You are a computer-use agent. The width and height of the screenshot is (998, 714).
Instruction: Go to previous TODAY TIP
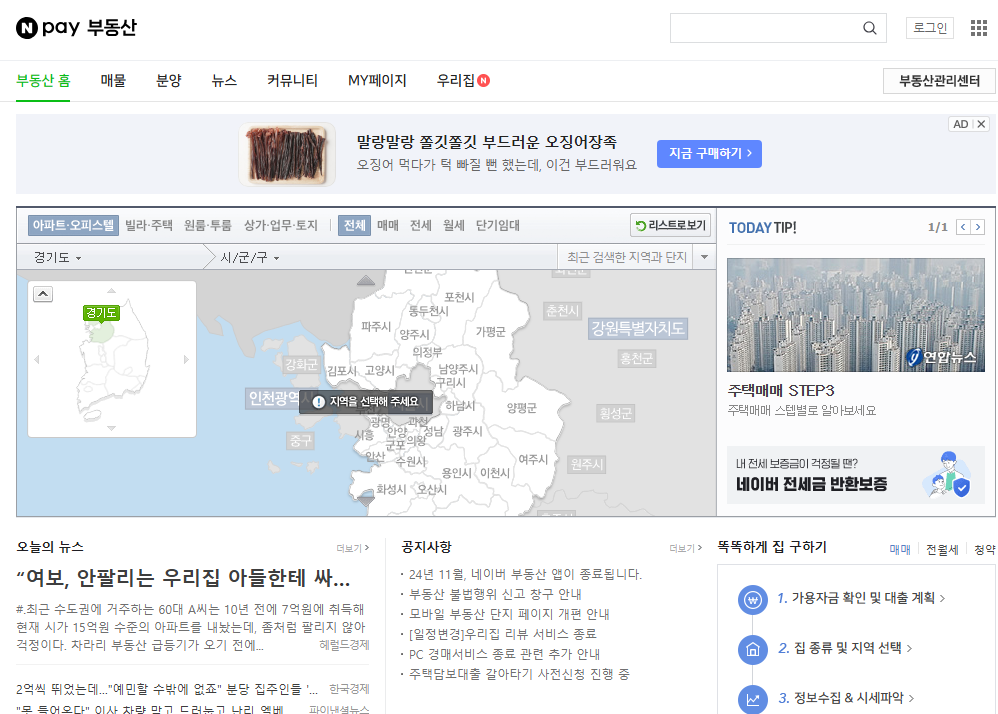click(963, 227)
